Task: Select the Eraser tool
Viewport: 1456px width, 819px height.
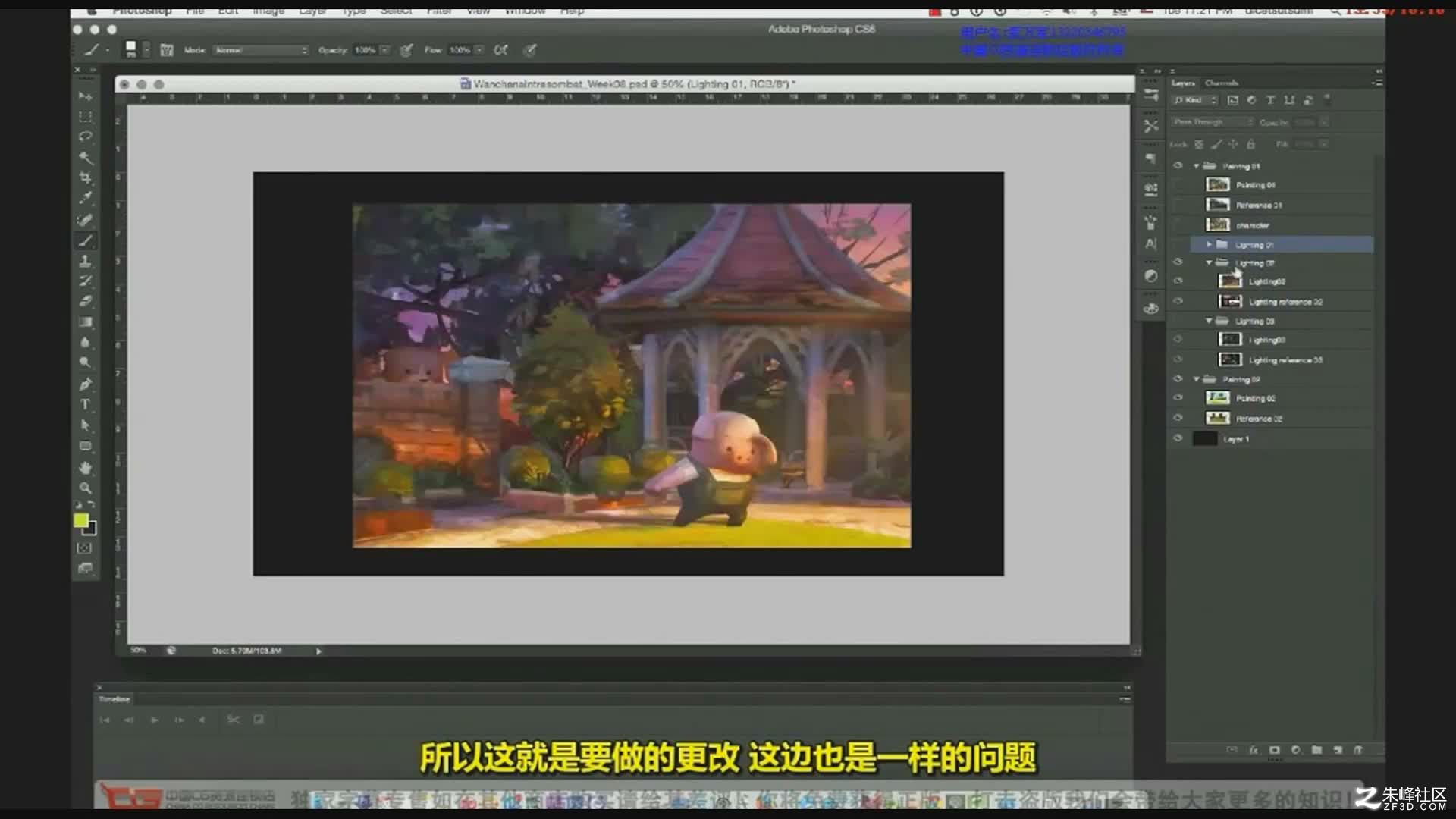Action: 85,302
